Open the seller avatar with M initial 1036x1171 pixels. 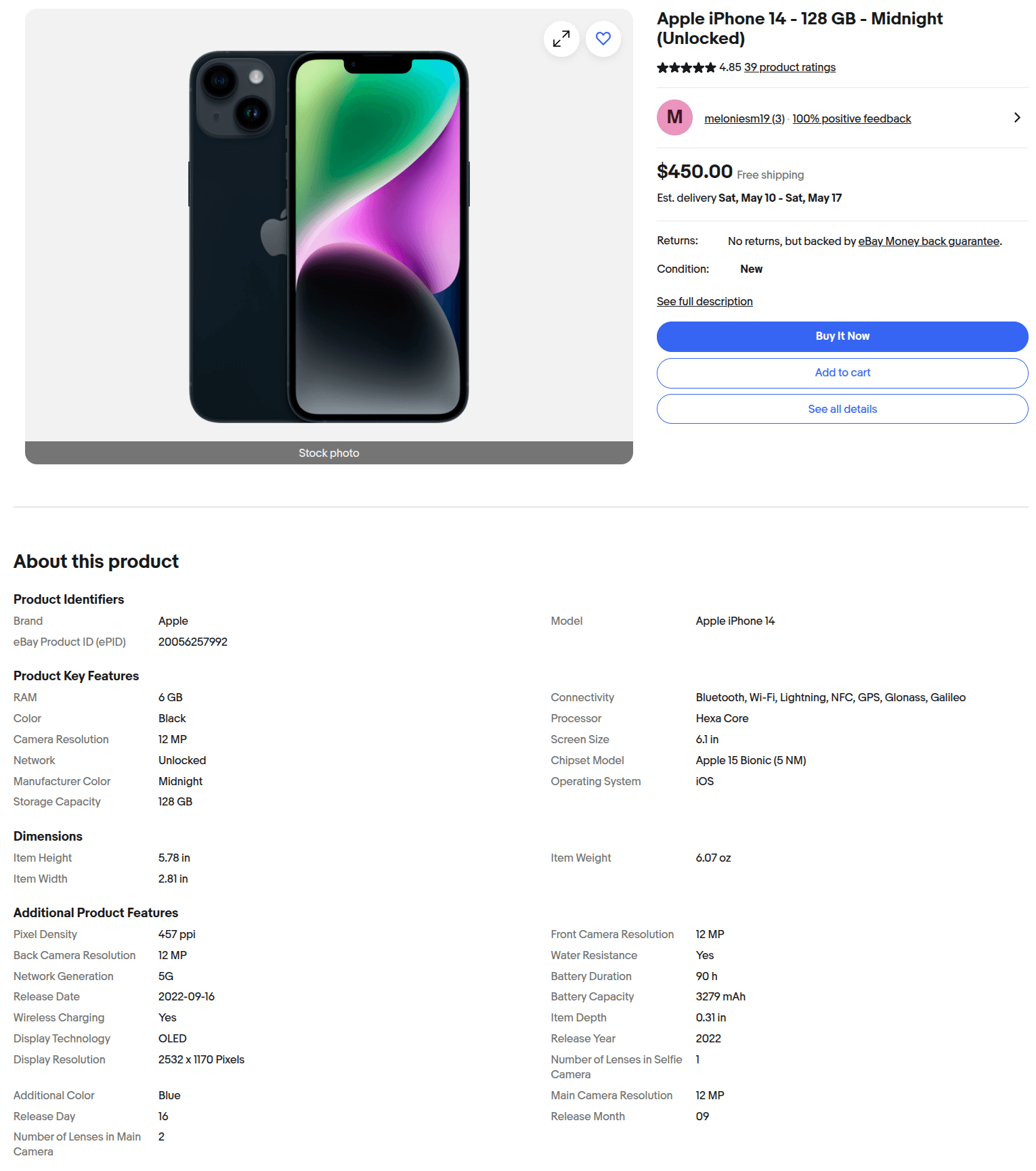(x=674, y=117)
